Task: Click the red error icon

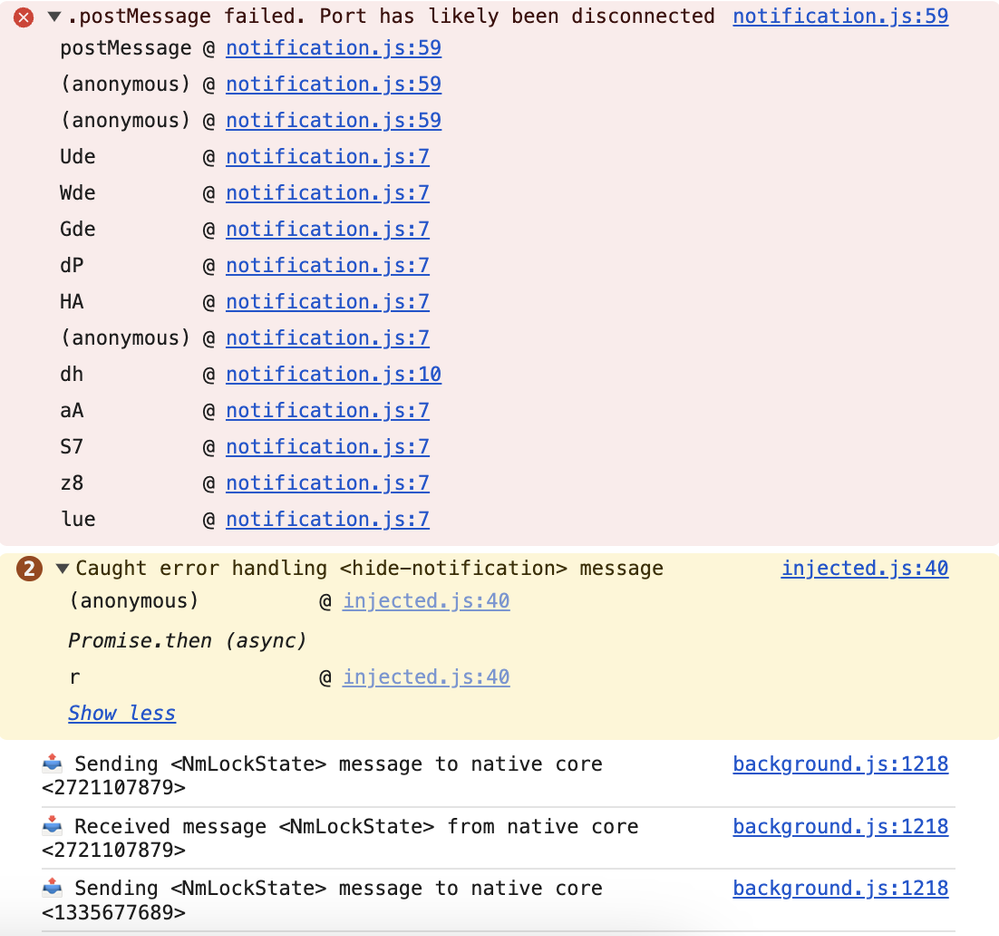Action: [24, 17]
